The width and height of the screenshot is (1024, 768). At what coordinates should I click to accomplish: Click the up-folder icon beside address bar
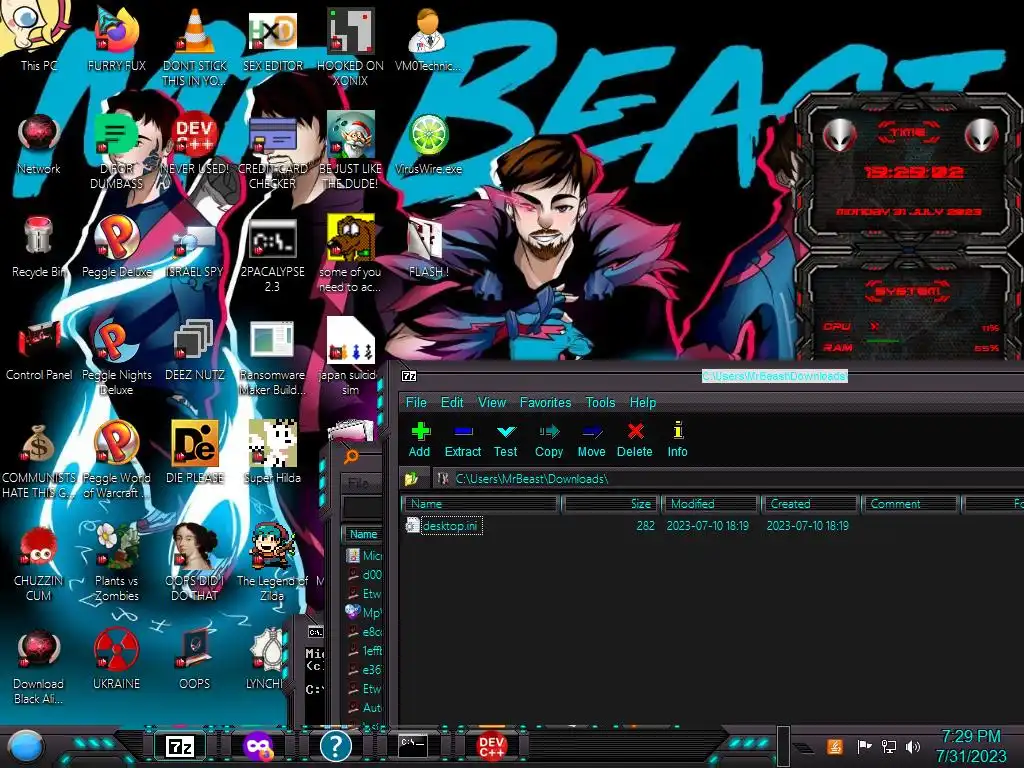(x=411, y=479)
